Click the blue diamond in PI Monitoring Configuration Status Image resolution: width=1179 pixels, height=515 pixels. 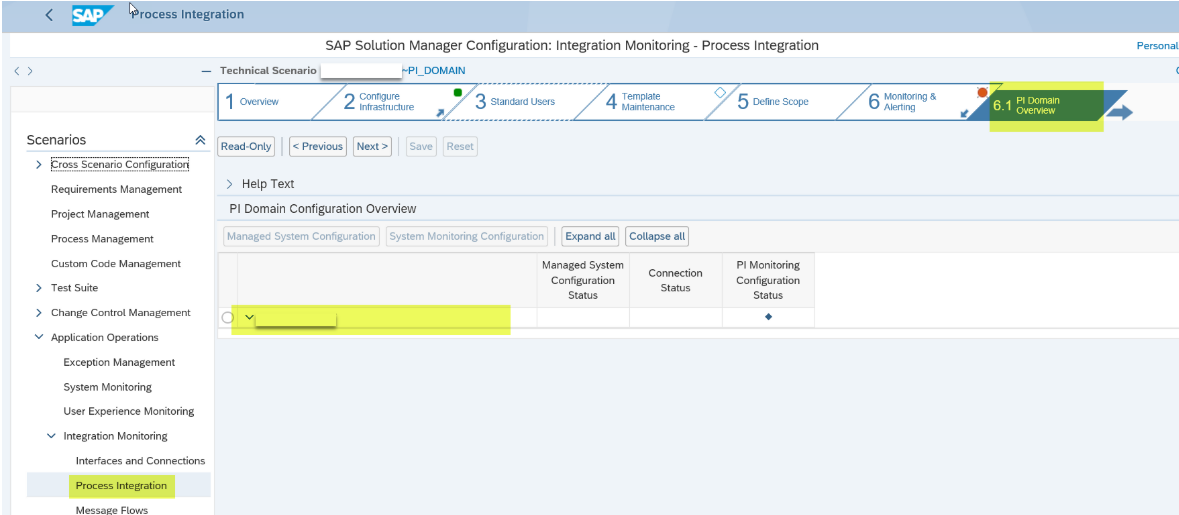click(768, 317)
